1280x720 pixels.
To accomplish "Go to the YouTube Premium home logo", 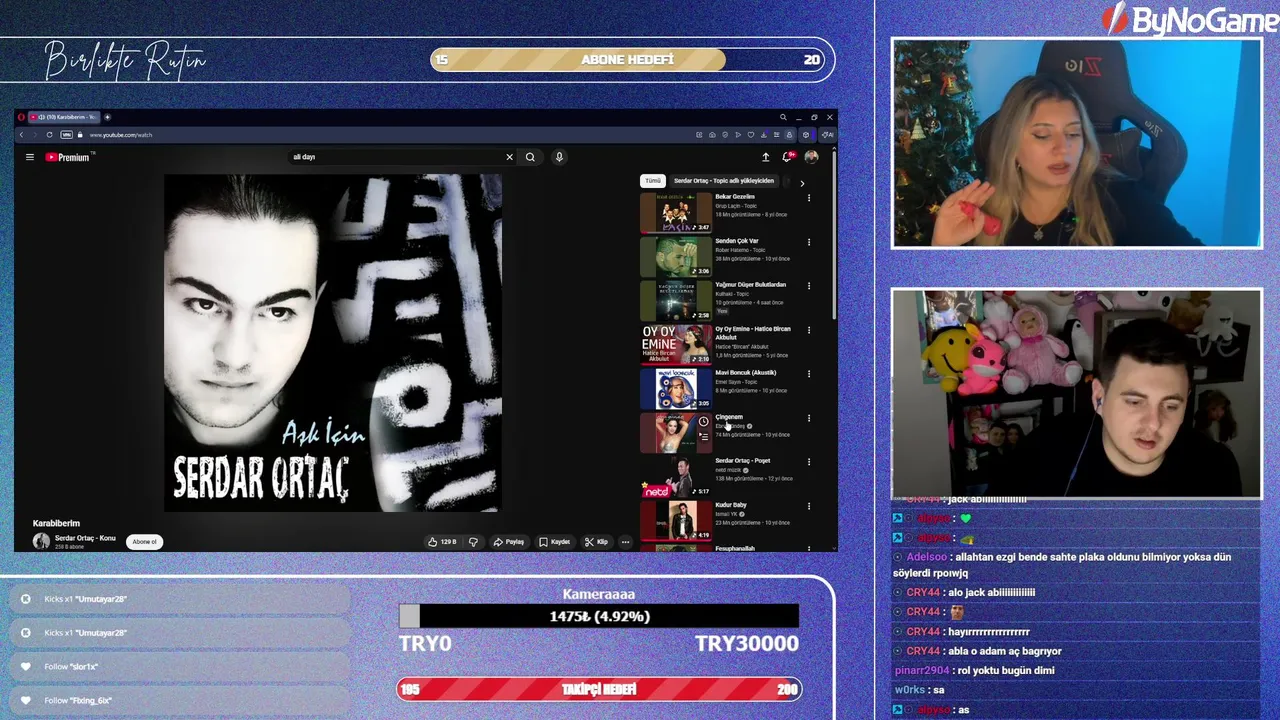I will (x=68, y=157).
